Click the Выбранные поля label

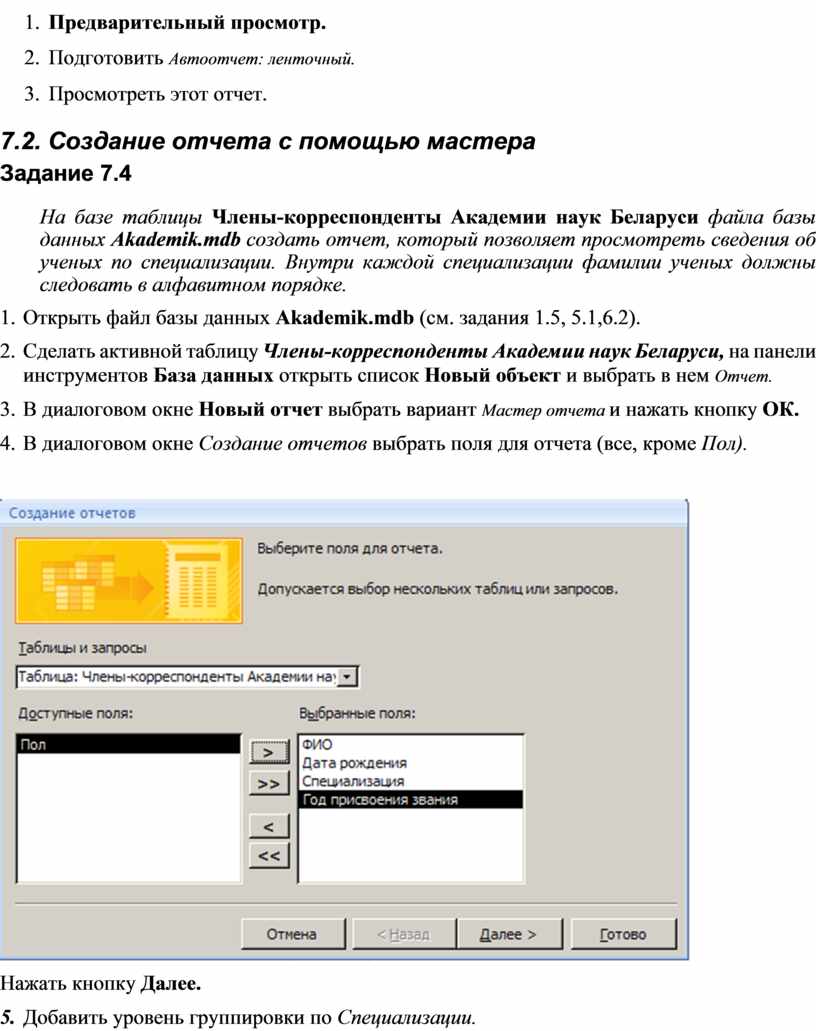pos(357,713)
